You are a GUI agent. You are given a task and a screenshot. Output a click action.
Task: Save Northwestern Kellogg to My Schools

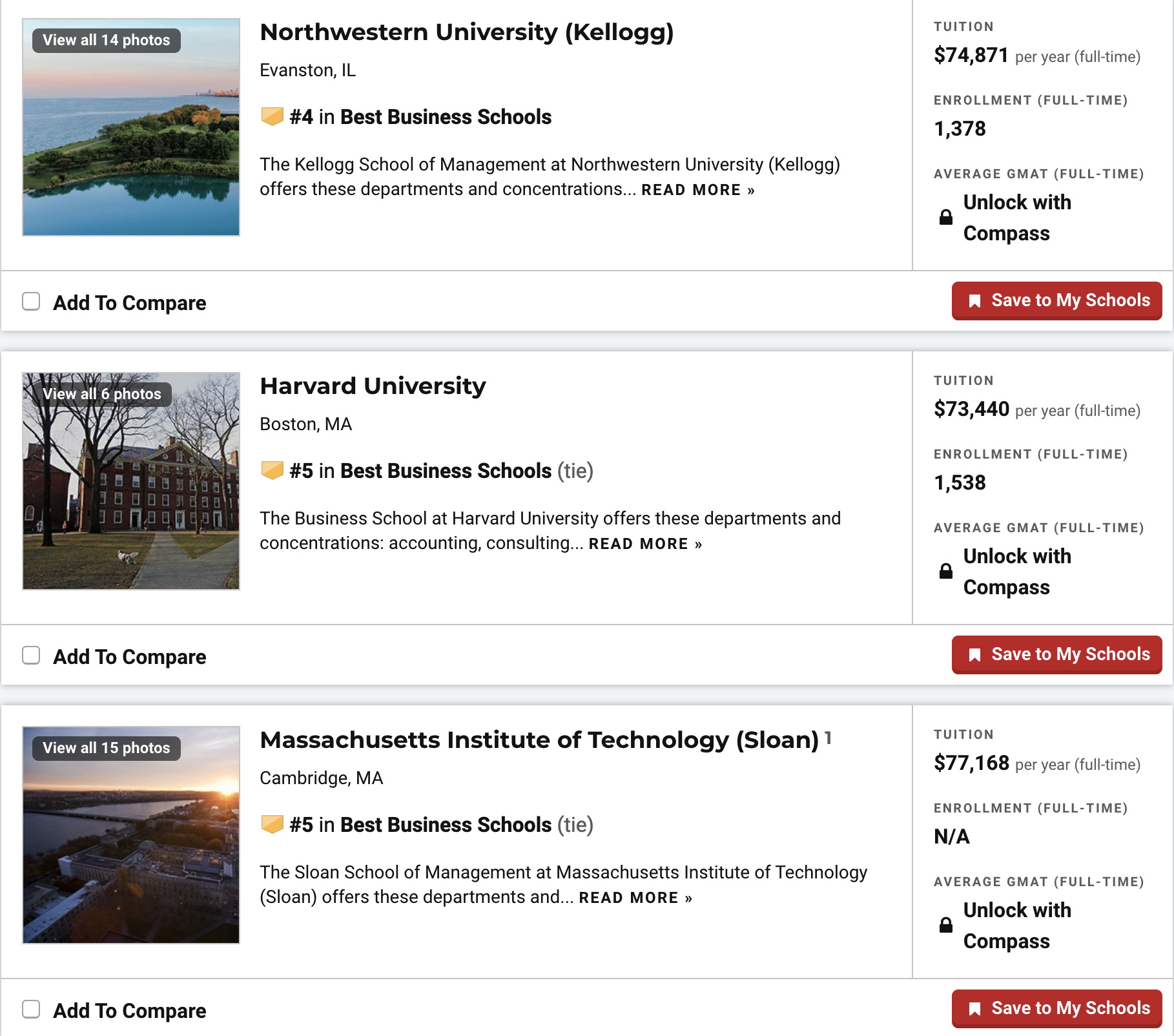[1056, 301]
